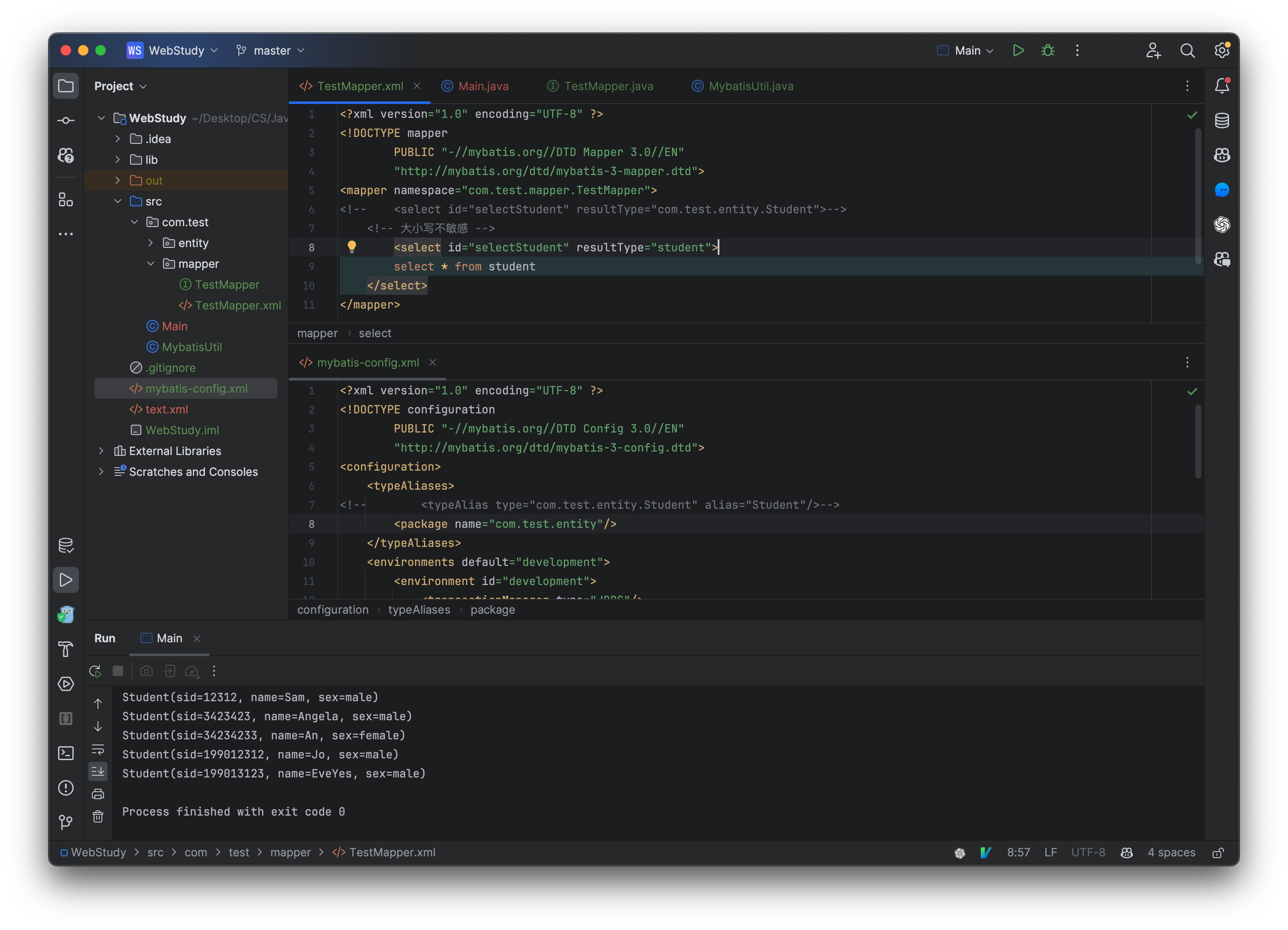Click the stop button in Run panel

click(x=119, y=671)
